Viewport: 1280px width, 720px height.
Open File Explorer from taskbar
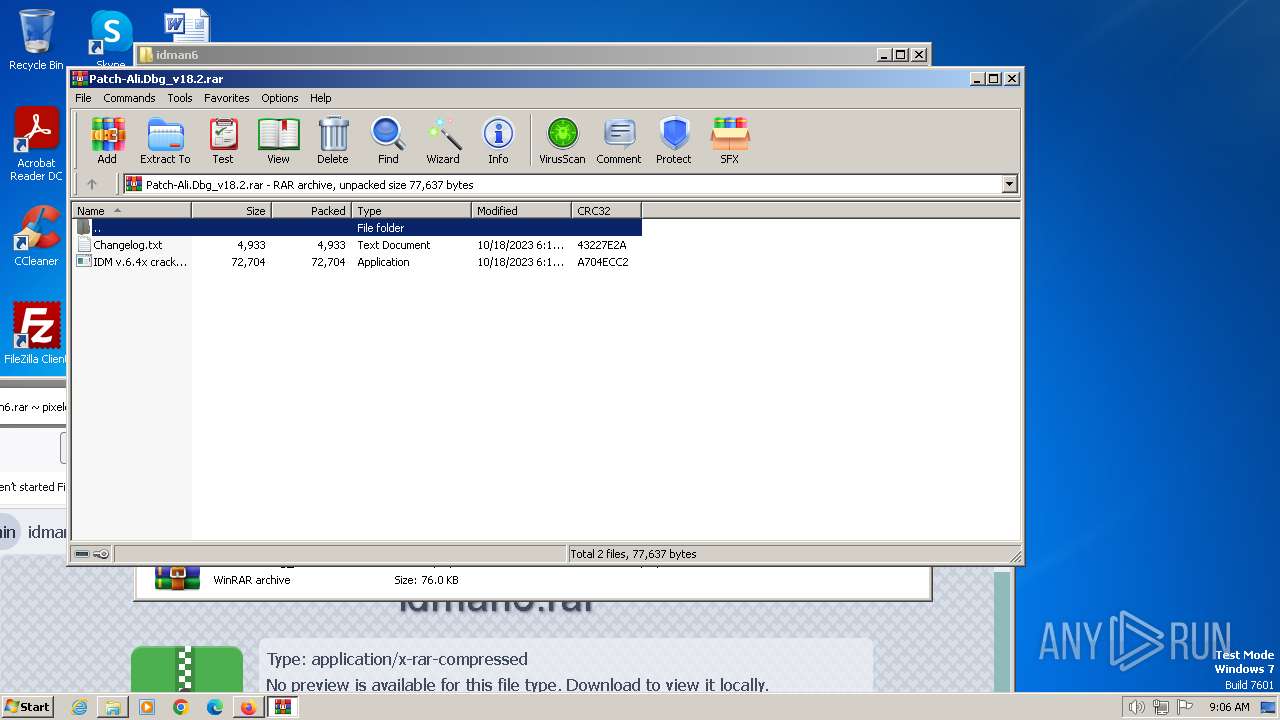(x=113, y=707)
